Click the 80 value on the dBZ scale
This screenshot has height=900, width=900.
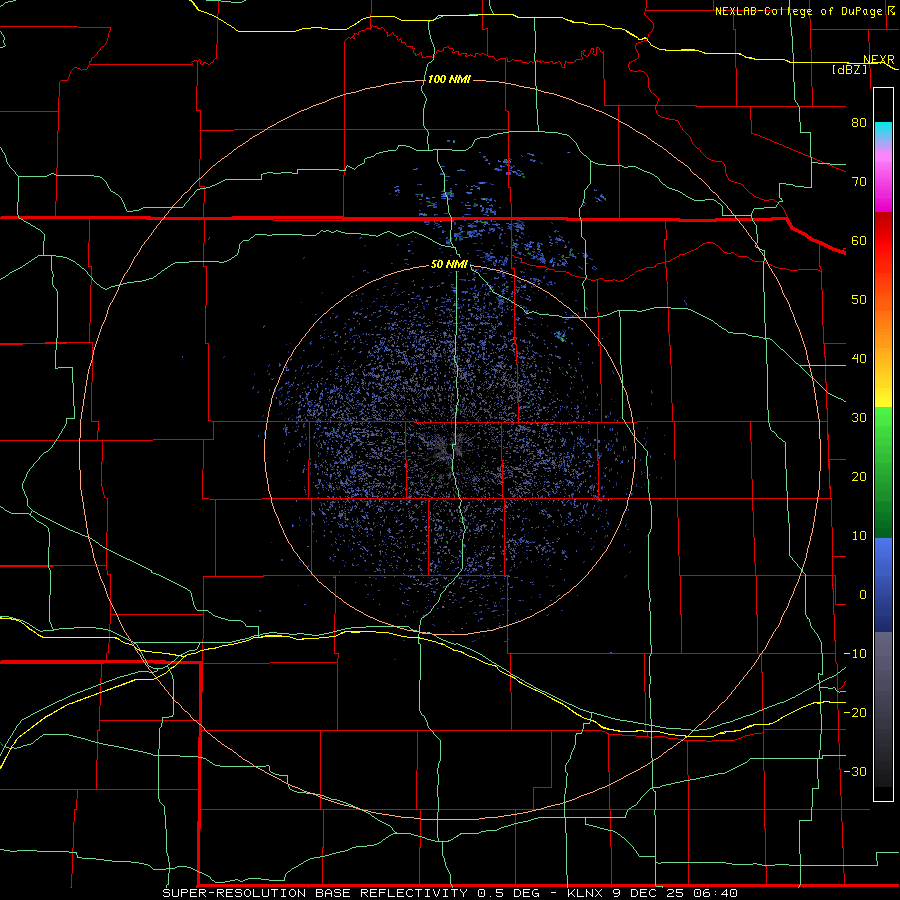point(859,123)
